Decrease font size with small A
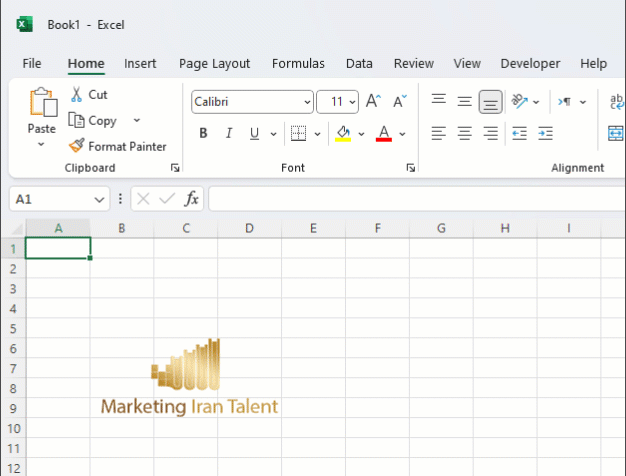Screen dimensions: 626x476 click(x=400, y=101)
